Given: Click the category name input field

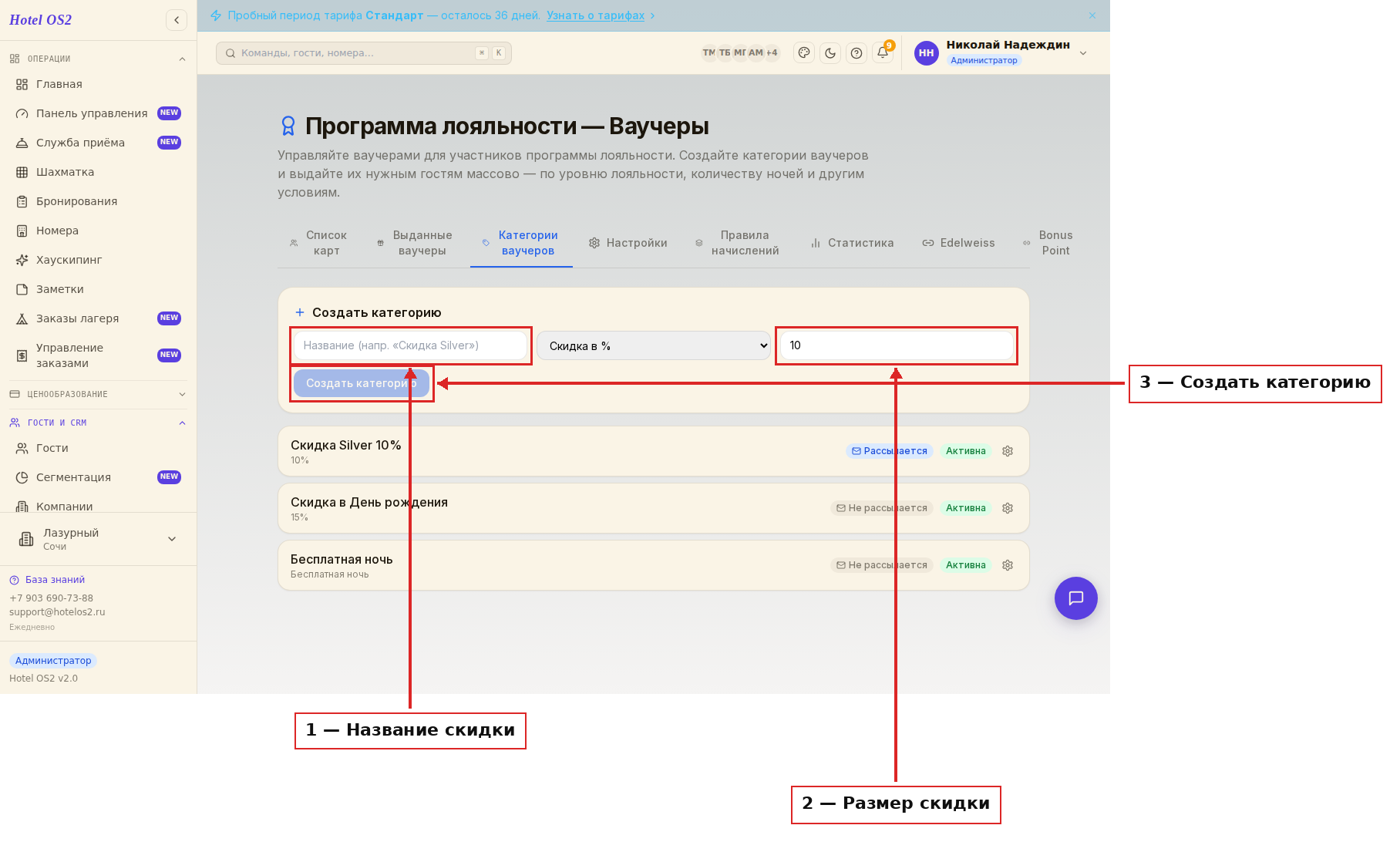Looking at the screenshot, I should pyautogui.click(x=410, y=345).
